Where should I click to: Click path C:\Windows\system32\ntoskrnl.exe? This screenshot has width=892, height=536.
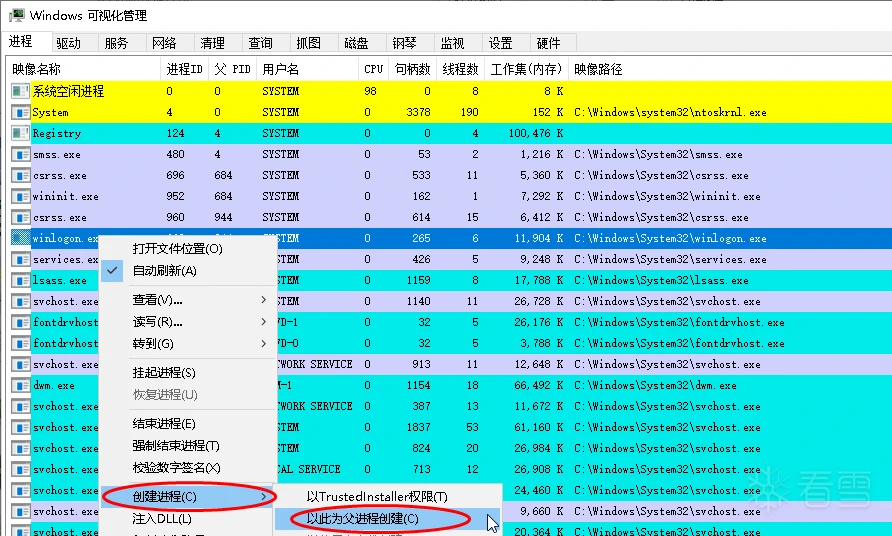[x=670, y=113]
